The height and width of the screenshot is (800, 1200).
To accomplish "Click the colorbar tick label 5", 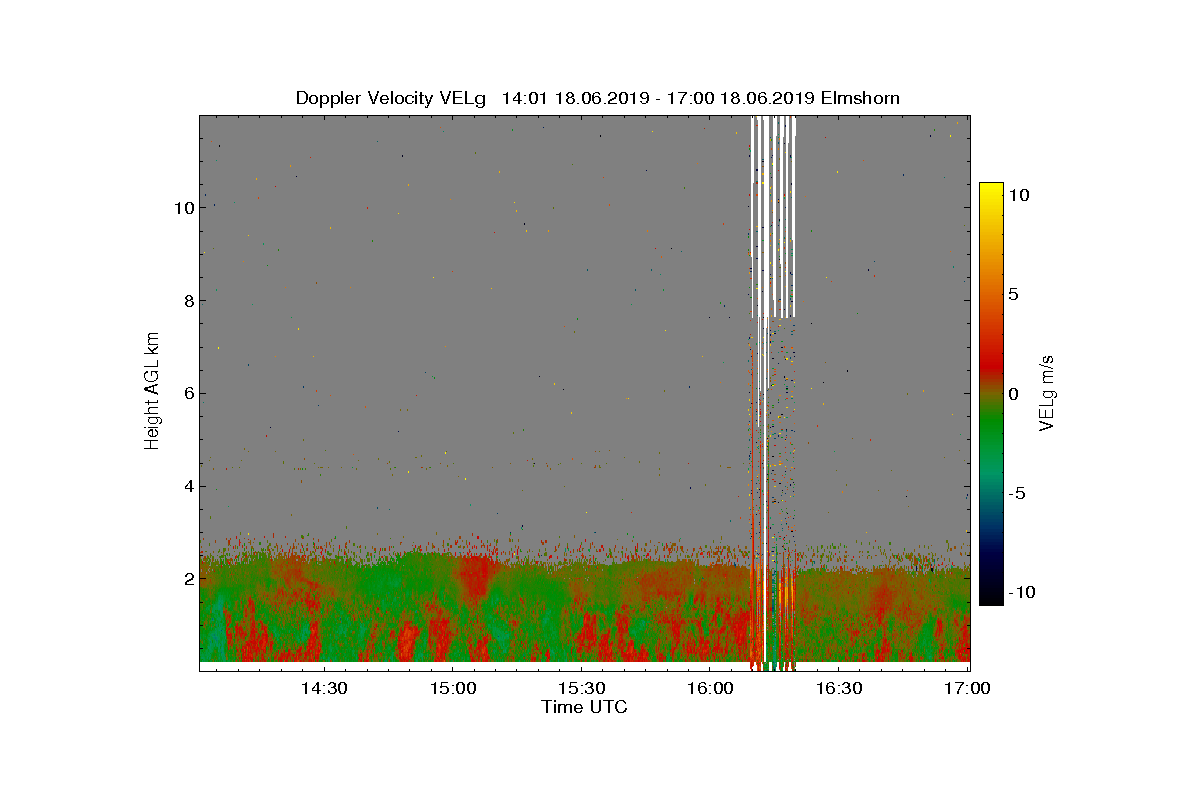I will pos(1013,295).
